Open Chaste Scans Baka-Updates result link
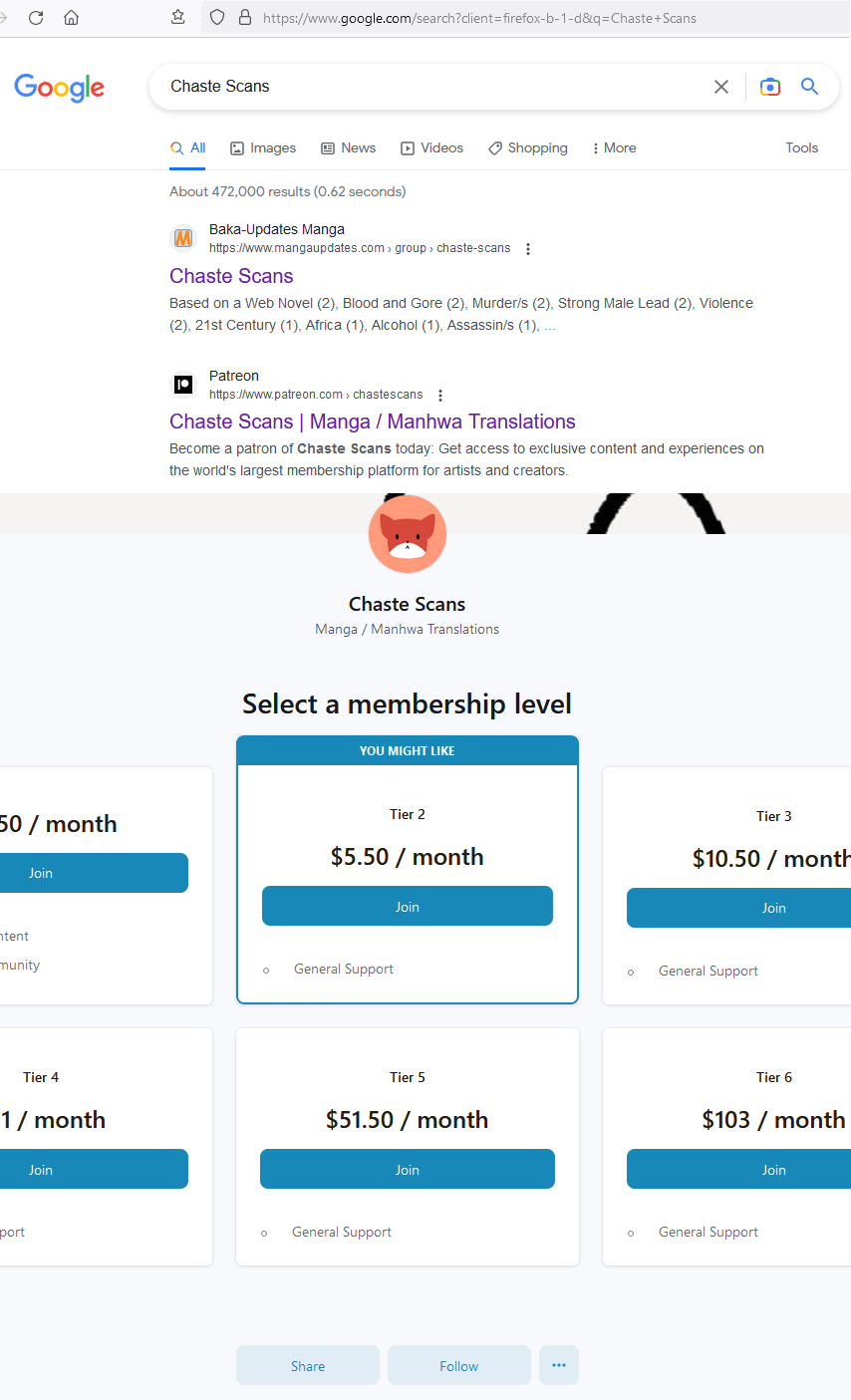 231,276
